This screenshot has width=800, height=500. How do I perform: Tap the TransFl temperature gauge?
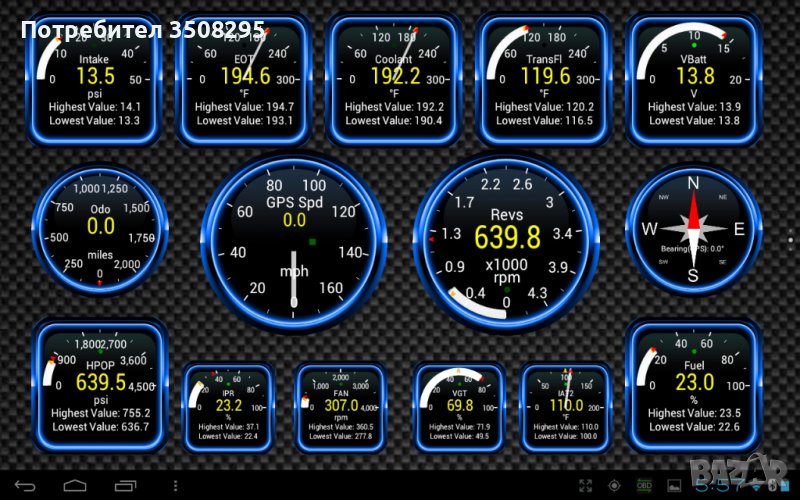[x=544, y=78]
